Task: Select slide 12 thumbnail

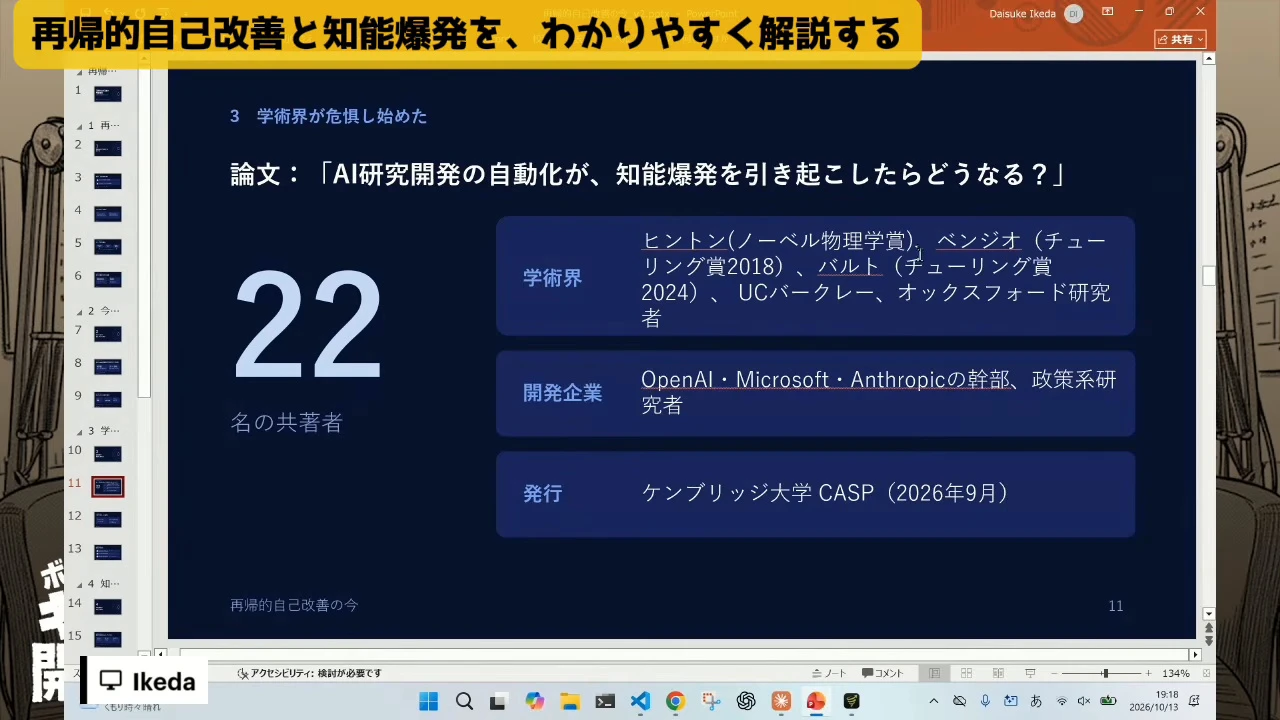Action: tap(108, 520)
